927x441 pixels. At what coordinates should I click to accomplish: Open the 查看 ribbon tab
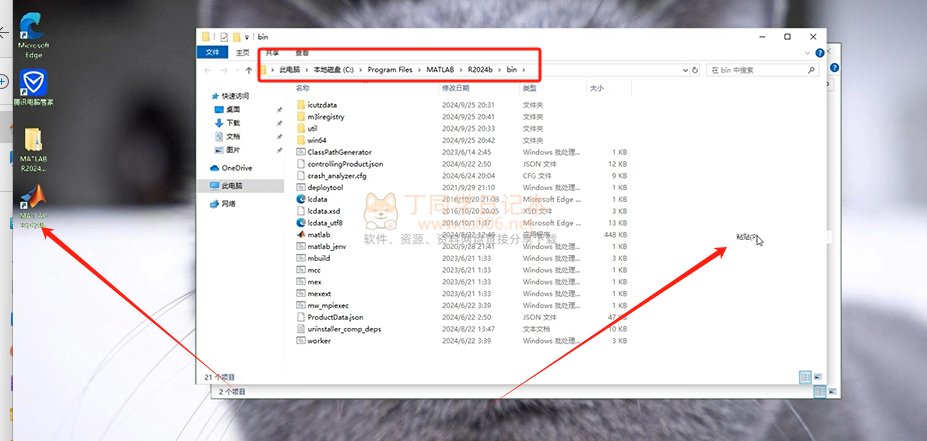(x=302, y=53)
